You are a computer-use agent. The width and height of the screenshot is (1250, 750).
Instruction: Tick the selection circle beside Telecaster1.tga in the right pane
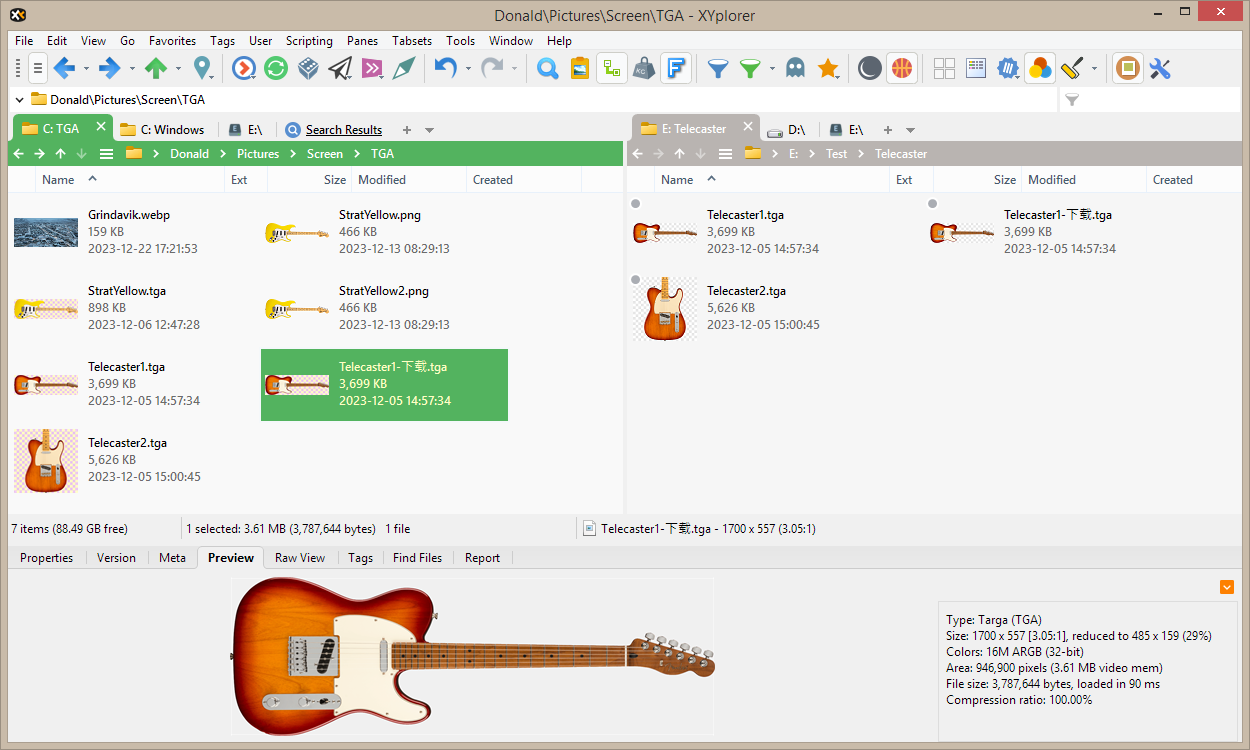pyautogui.click(x=636, y=204)
